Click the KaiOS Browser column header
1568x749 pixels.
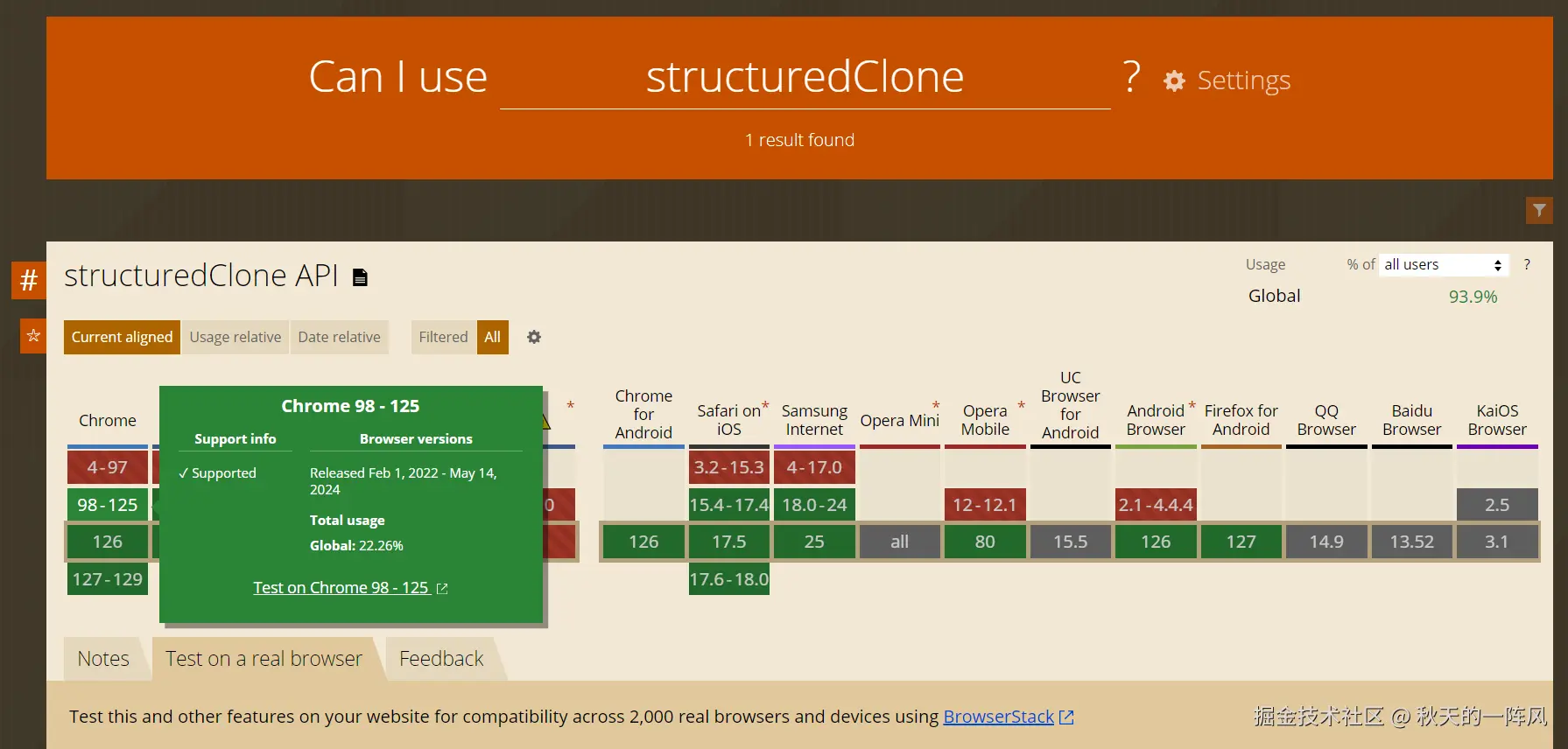click(x=1497, y=420)
